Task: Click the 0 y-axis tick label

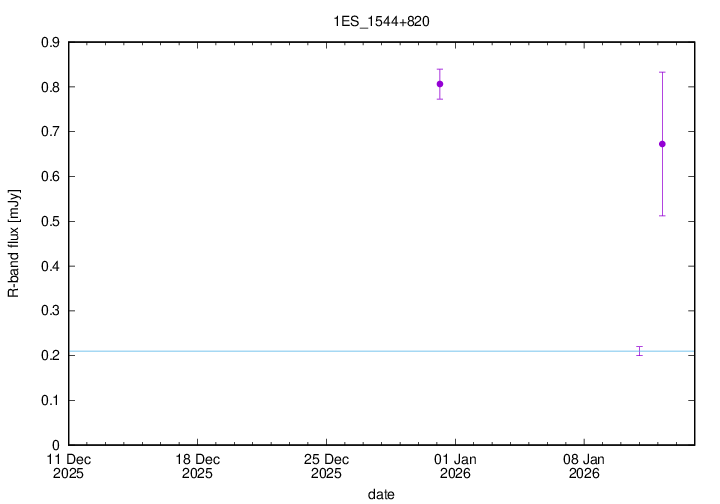Action: pyautogui.click(x=57, y=445)
